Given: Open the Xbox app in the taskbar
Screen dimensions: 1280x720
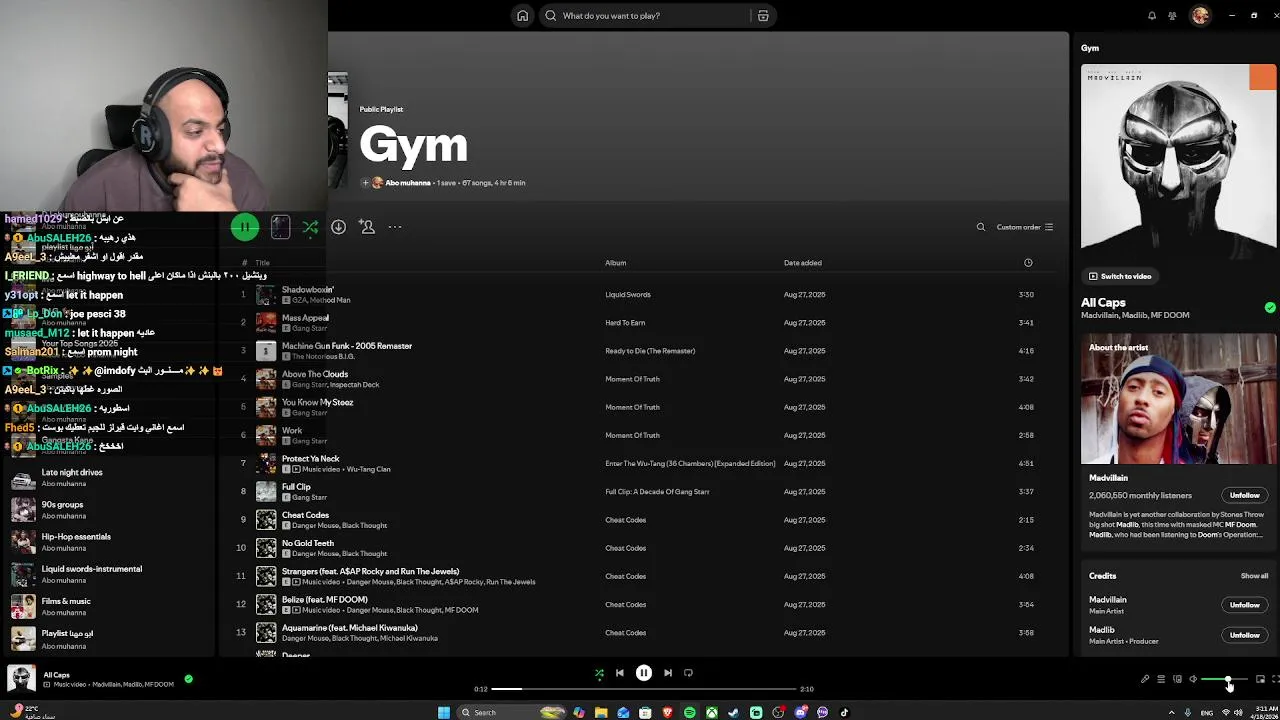Looking at the screenshot, I should point(711,712).
